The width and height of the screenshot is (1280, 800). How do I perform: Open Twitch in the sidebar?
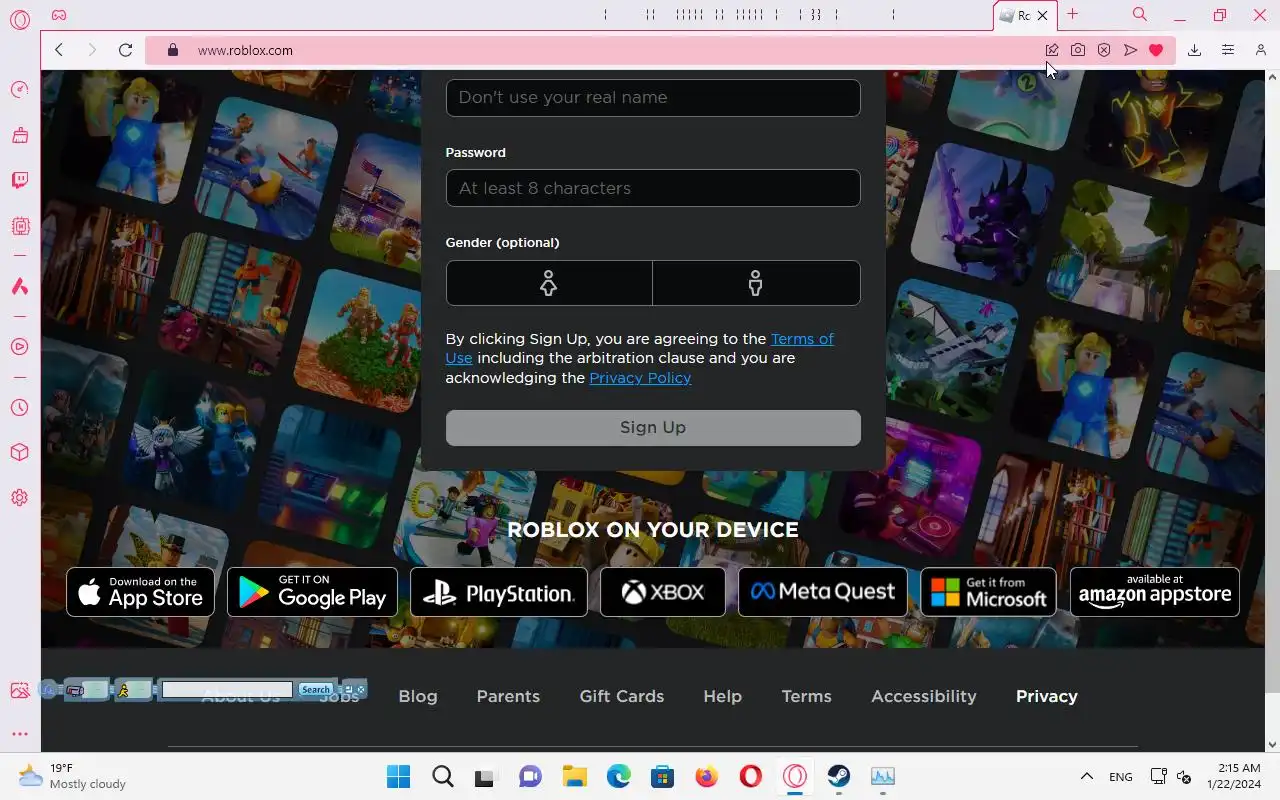click(19, 181)
